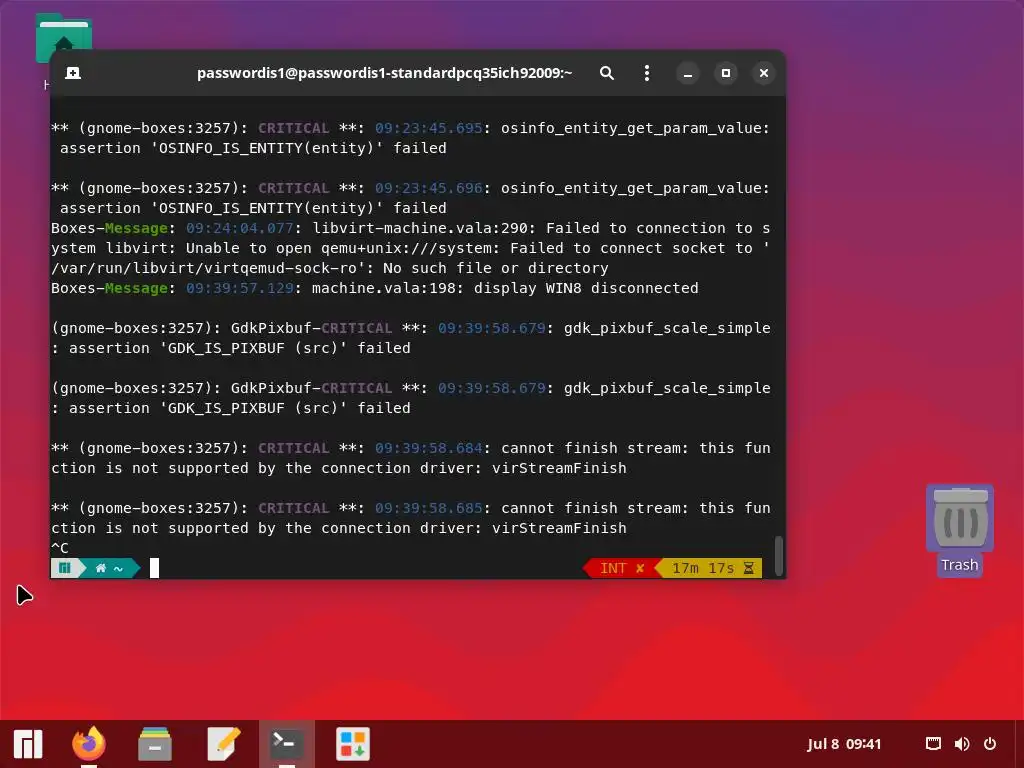Viewport: 1024px width, 768px height.
Task: Click the 'display WIN8 disconnected' message line
Action: pos(375,288)
